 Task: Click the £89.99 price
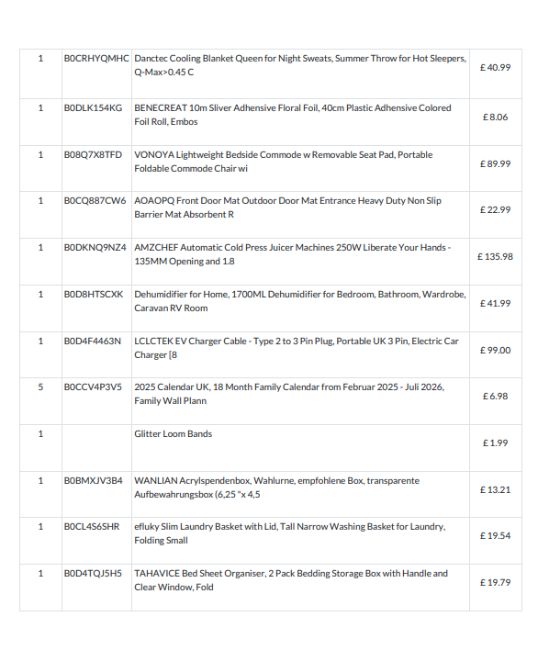pos(495,164)
